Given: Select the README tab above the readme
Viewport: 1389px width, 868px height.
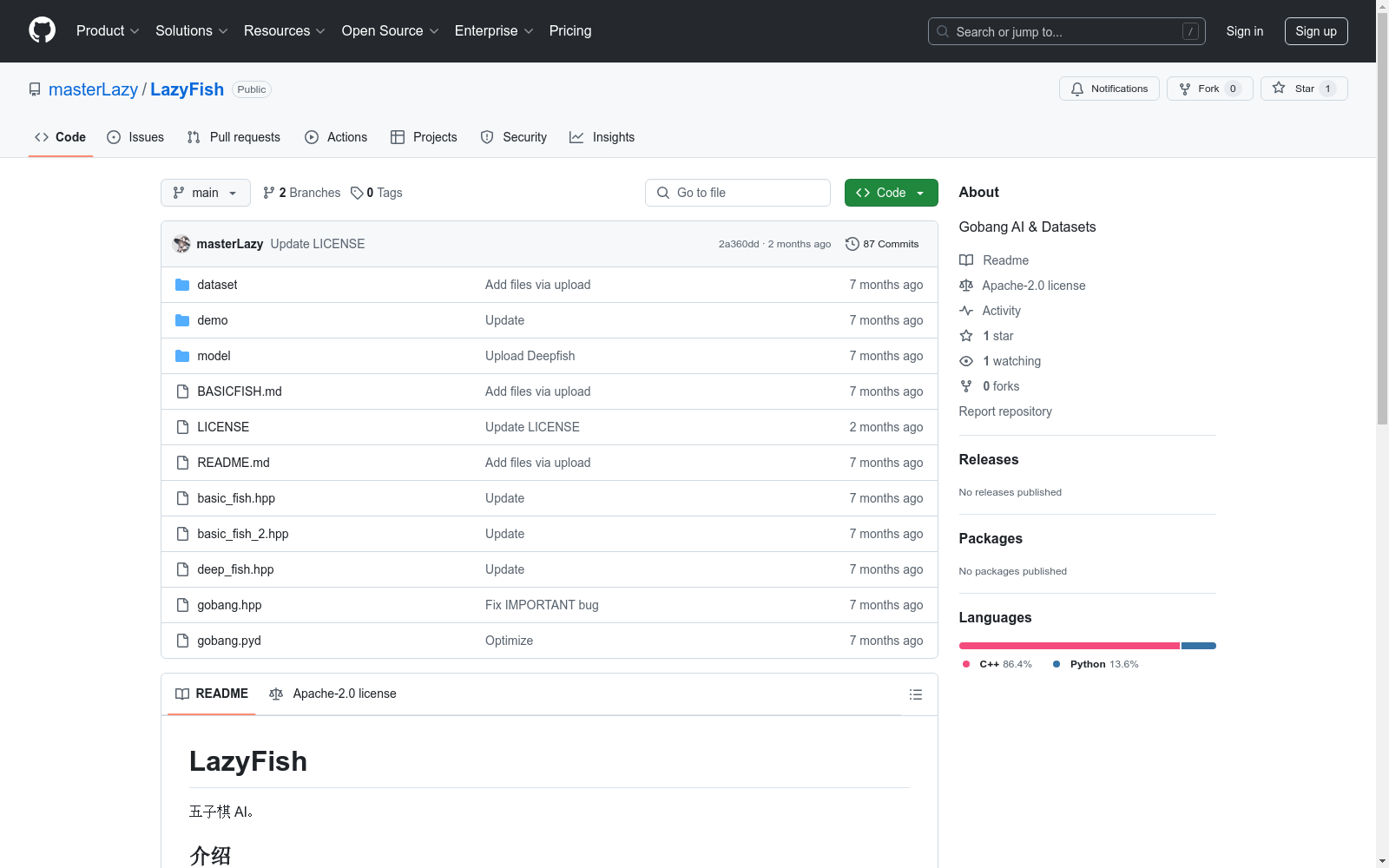Looking at the screenshot, I should (212, 694).
